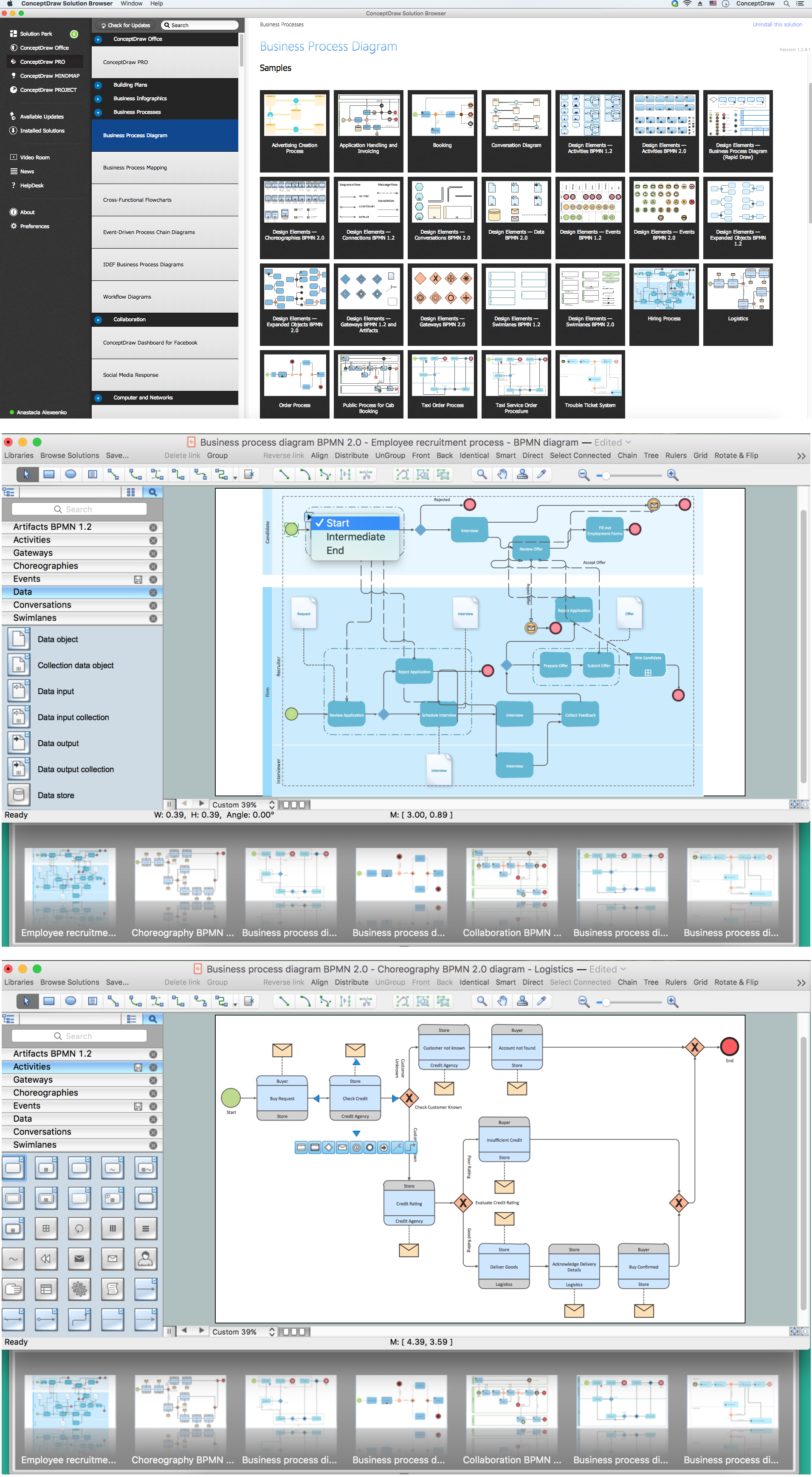This screenshot has width=812, height=1477.
Task: Pick the rectangle tool in recruitment window toolbar
Action: point(49,474)
